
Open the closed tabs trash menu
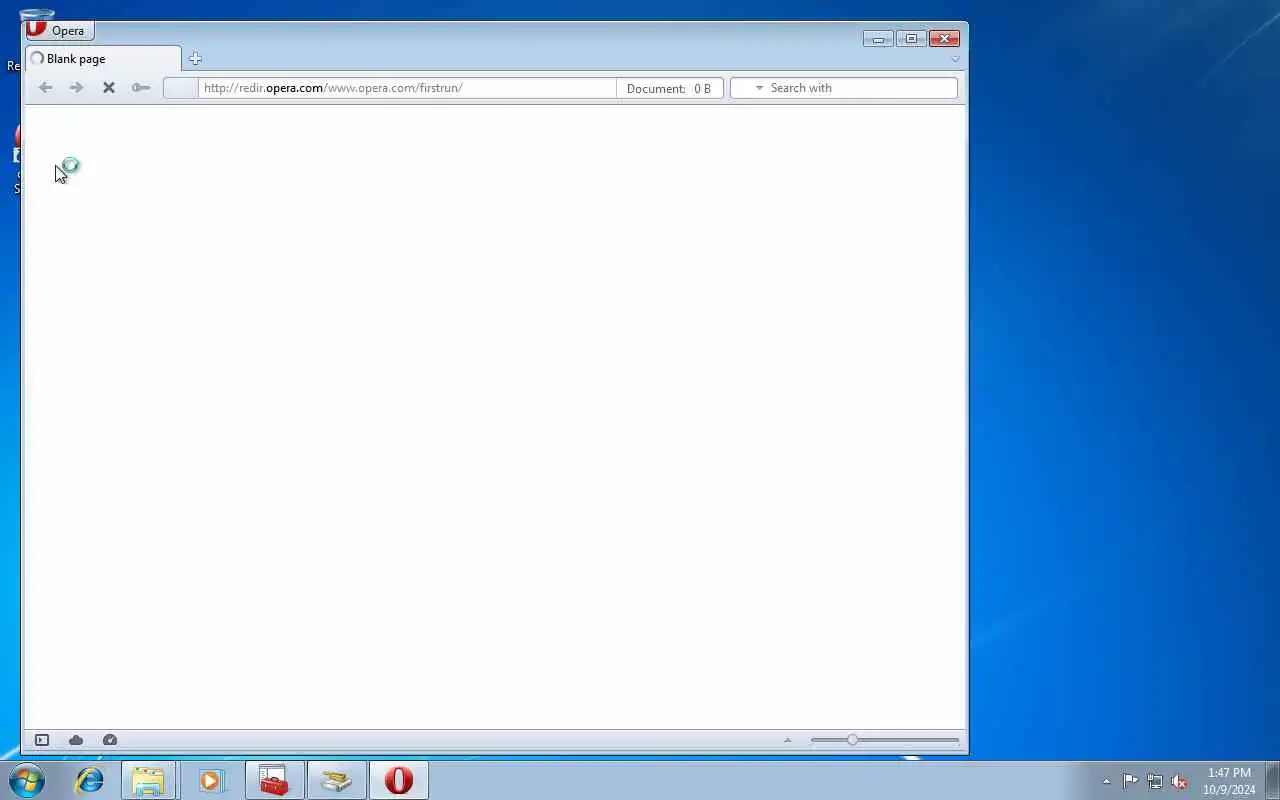coord(955,59)
